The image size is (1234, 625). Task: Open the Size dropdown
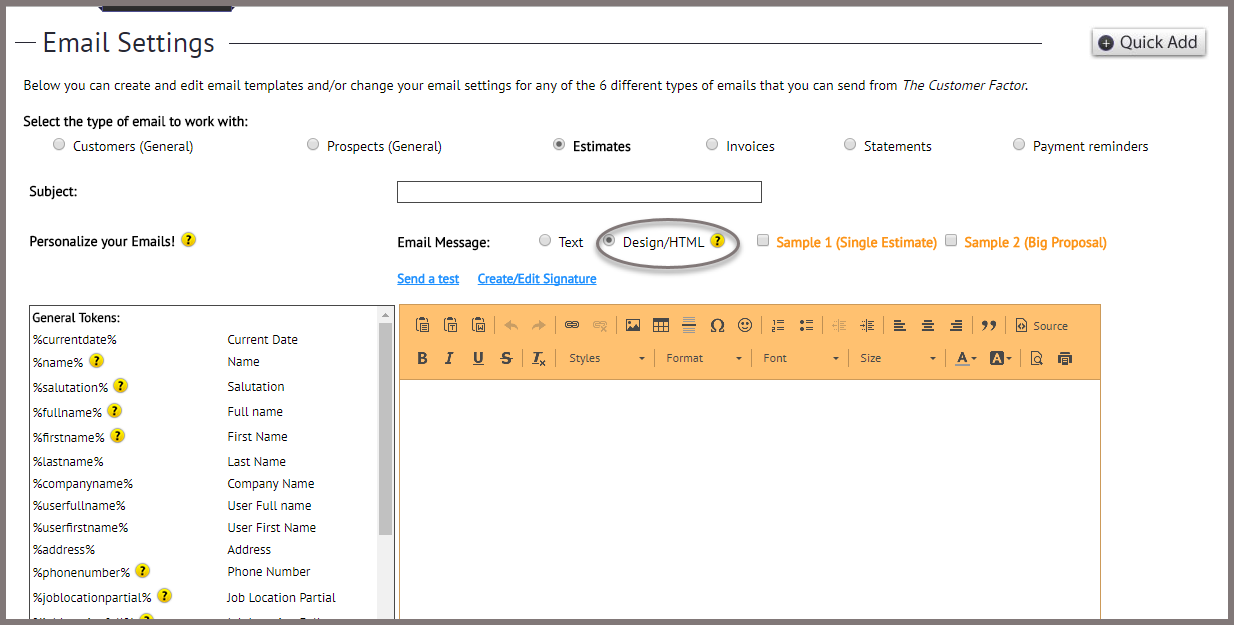tap(898, 358)
